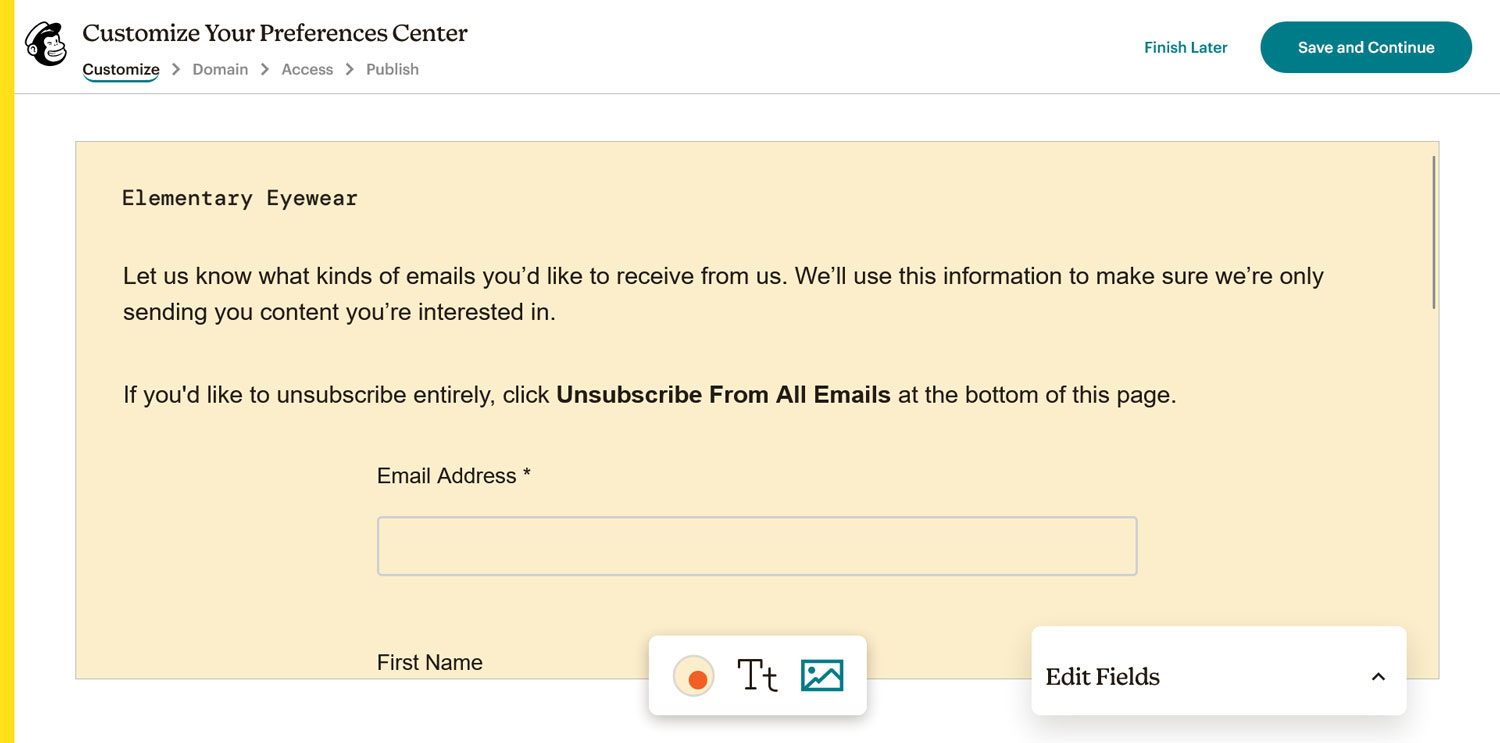Go to the Access step

coord(307,69)
